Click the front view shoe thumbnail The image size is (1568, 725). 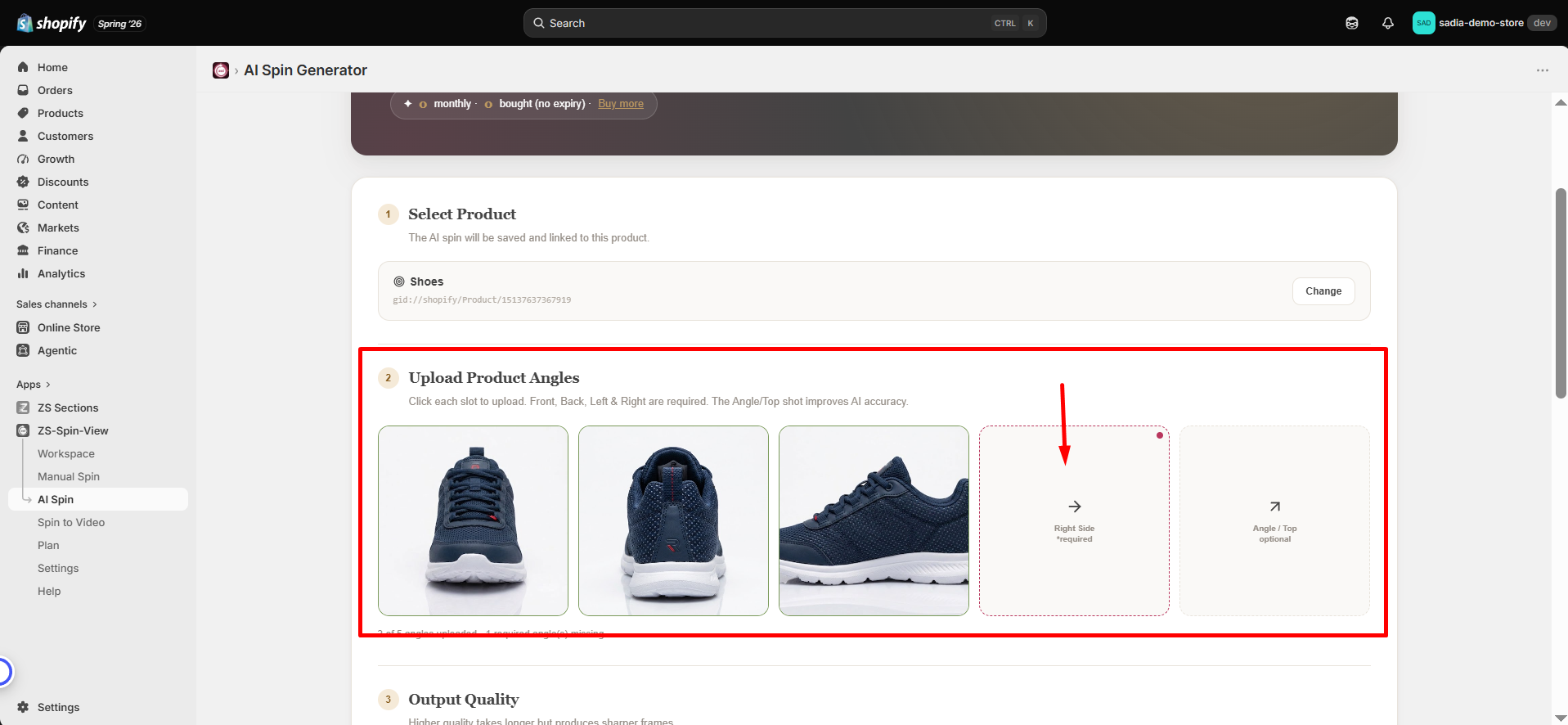[473, 520]
